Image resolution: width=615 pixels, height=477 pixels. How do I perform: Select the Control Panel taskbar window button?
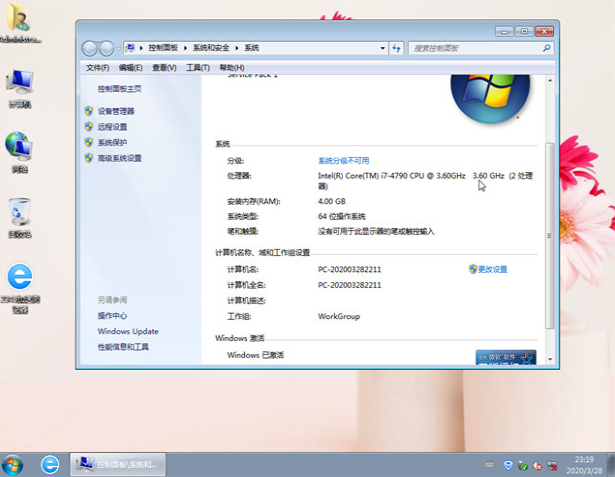118,465
